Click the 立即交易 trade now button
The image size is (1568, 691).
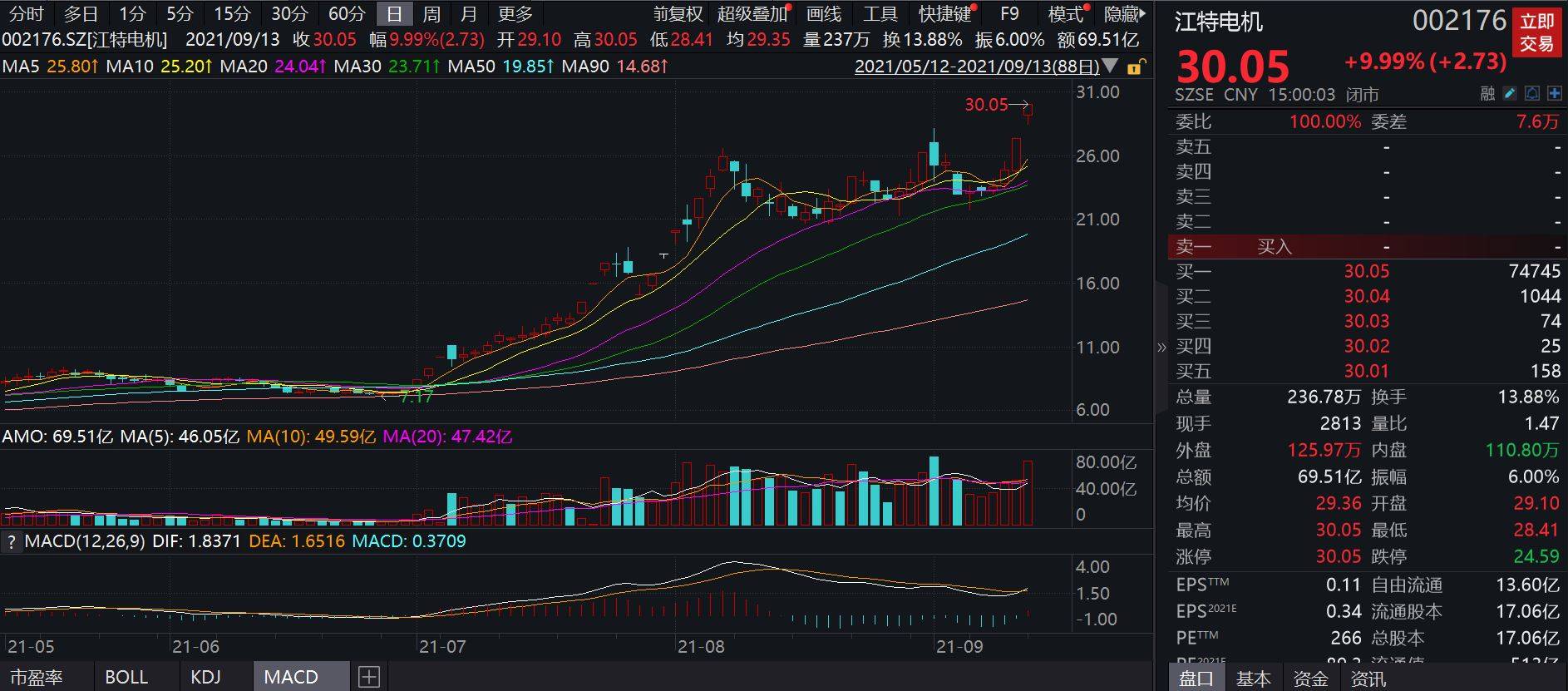[1536, 32]
